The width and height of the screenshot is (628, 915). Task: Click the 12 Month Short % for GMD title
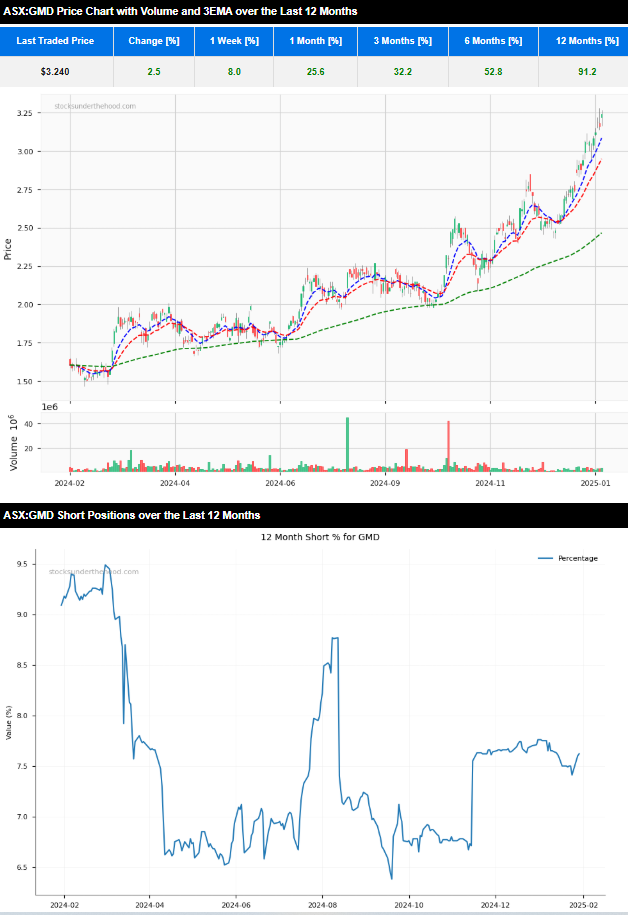point(320,537)
